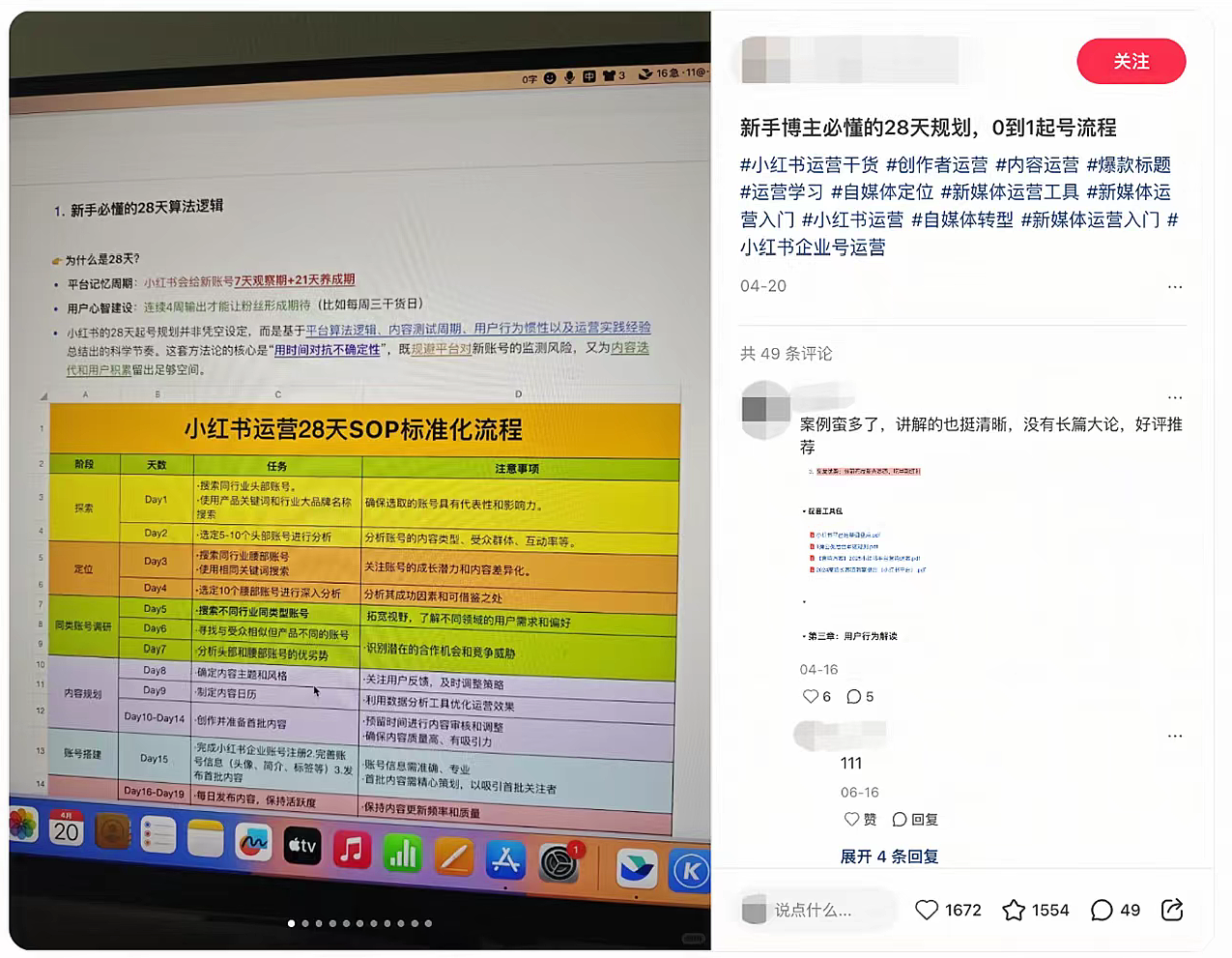Viewport: 1232px width, 958px height.
Task: Click the blue K app icon in dock
Action: click(691, 871)
